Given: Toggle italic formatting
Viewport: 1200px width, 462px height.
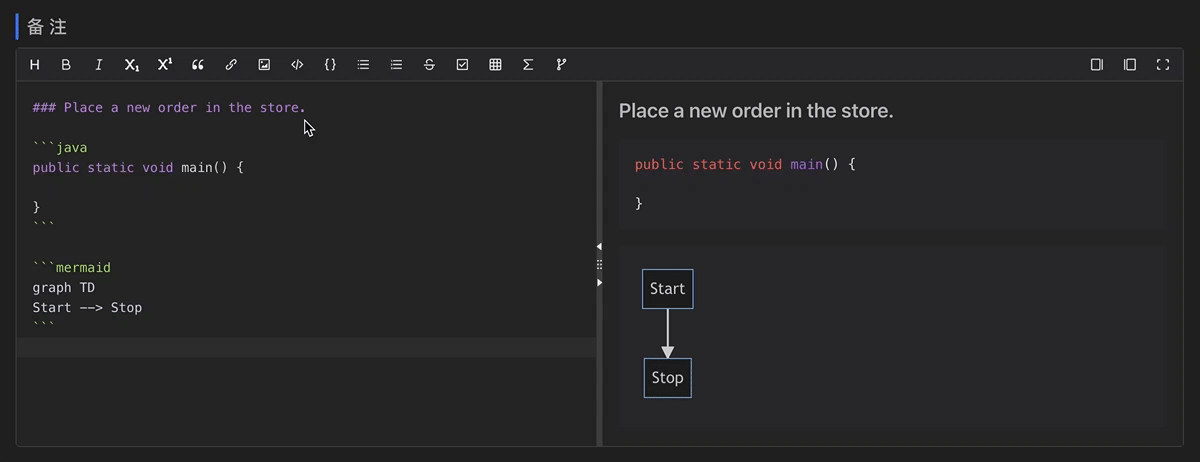Looking at the screenshot, I should pos(99,65).
